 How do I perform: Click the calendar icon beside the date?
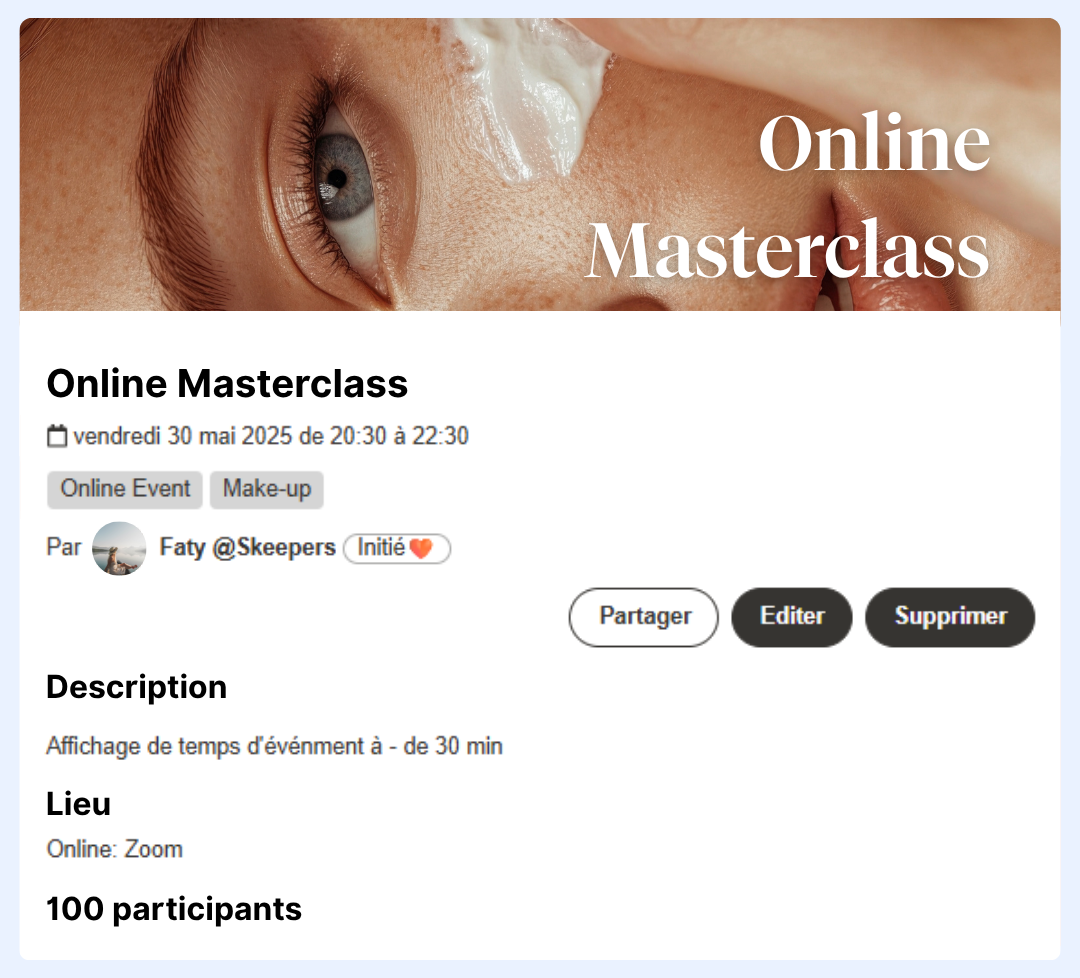(x=57, y=437)
